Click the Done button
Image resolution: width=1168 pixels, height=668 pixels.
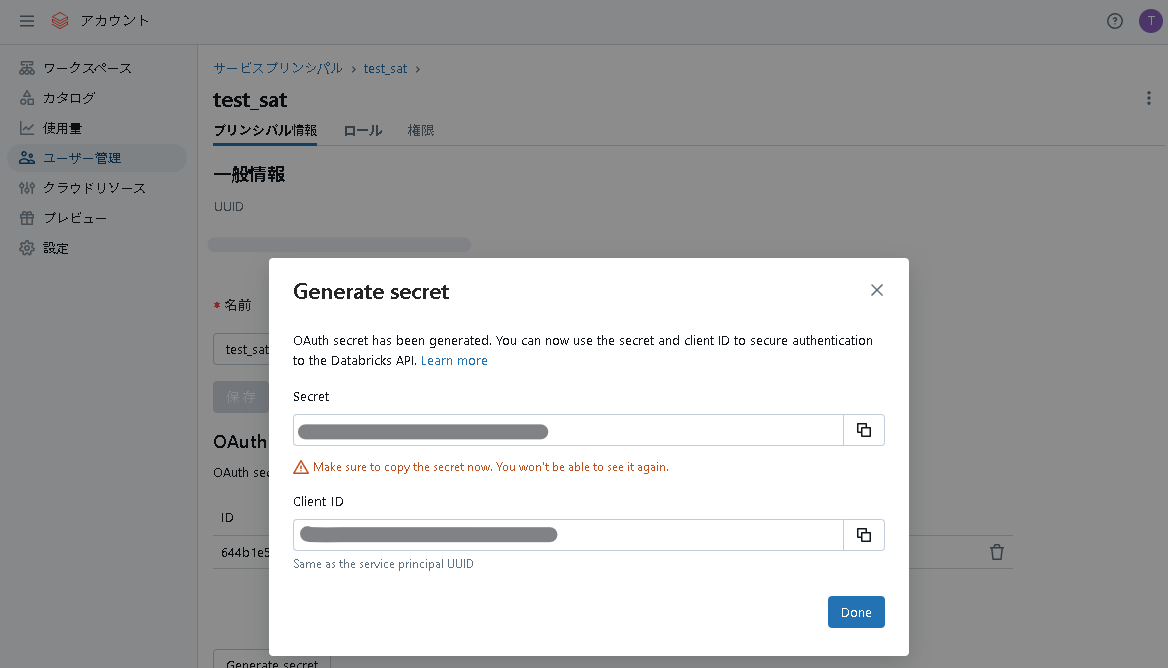[856, 612]
